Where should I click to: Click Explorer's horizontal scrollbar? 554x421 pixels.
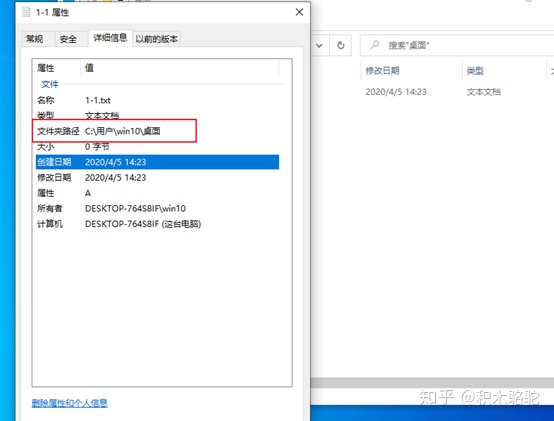pyautogui.click(x=432, y=383)
